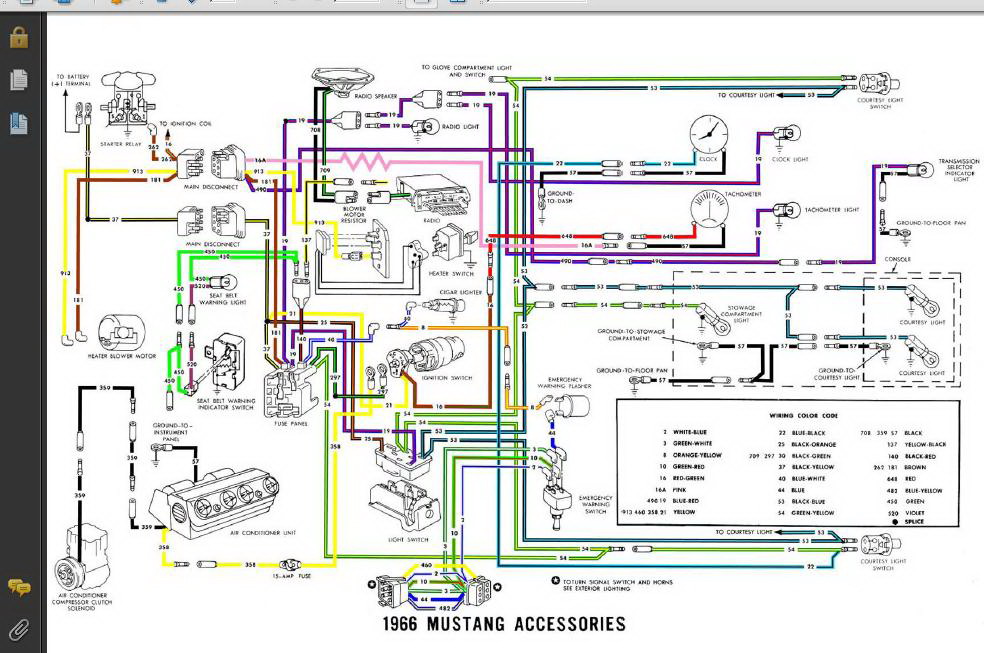This screenshot has height=653, width=984.
Task: Click 'SEAT BELT WARNING INDICATOR SWITCH' label
Action: tap(225, 403)
